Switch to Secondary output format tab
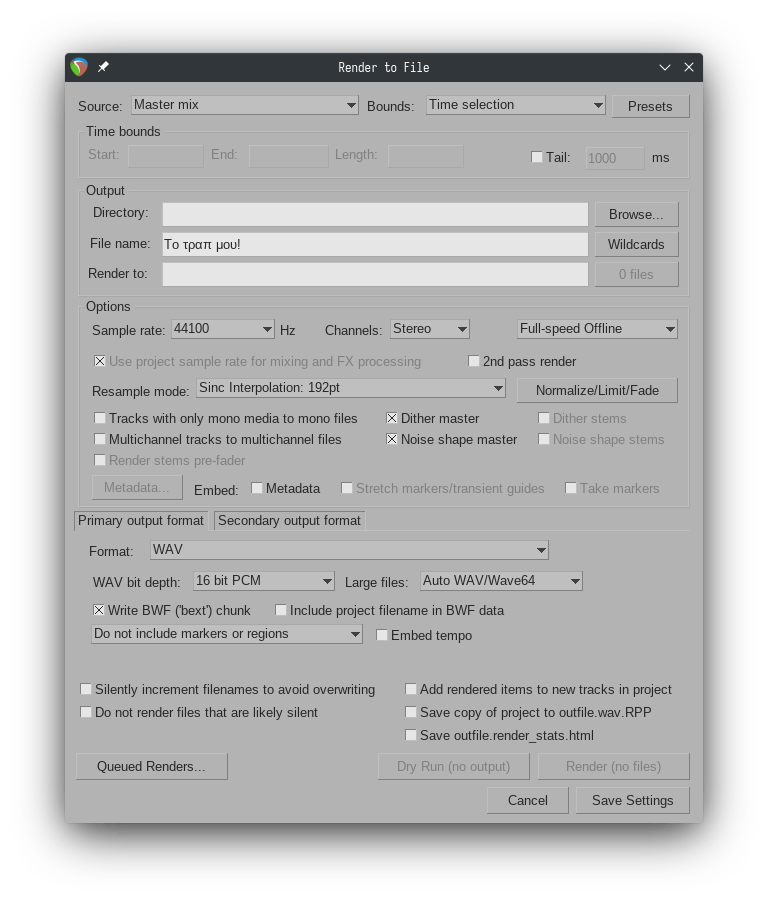Viewport: 768px width, 900px height. pyautogui.click(x=289, y=520)
